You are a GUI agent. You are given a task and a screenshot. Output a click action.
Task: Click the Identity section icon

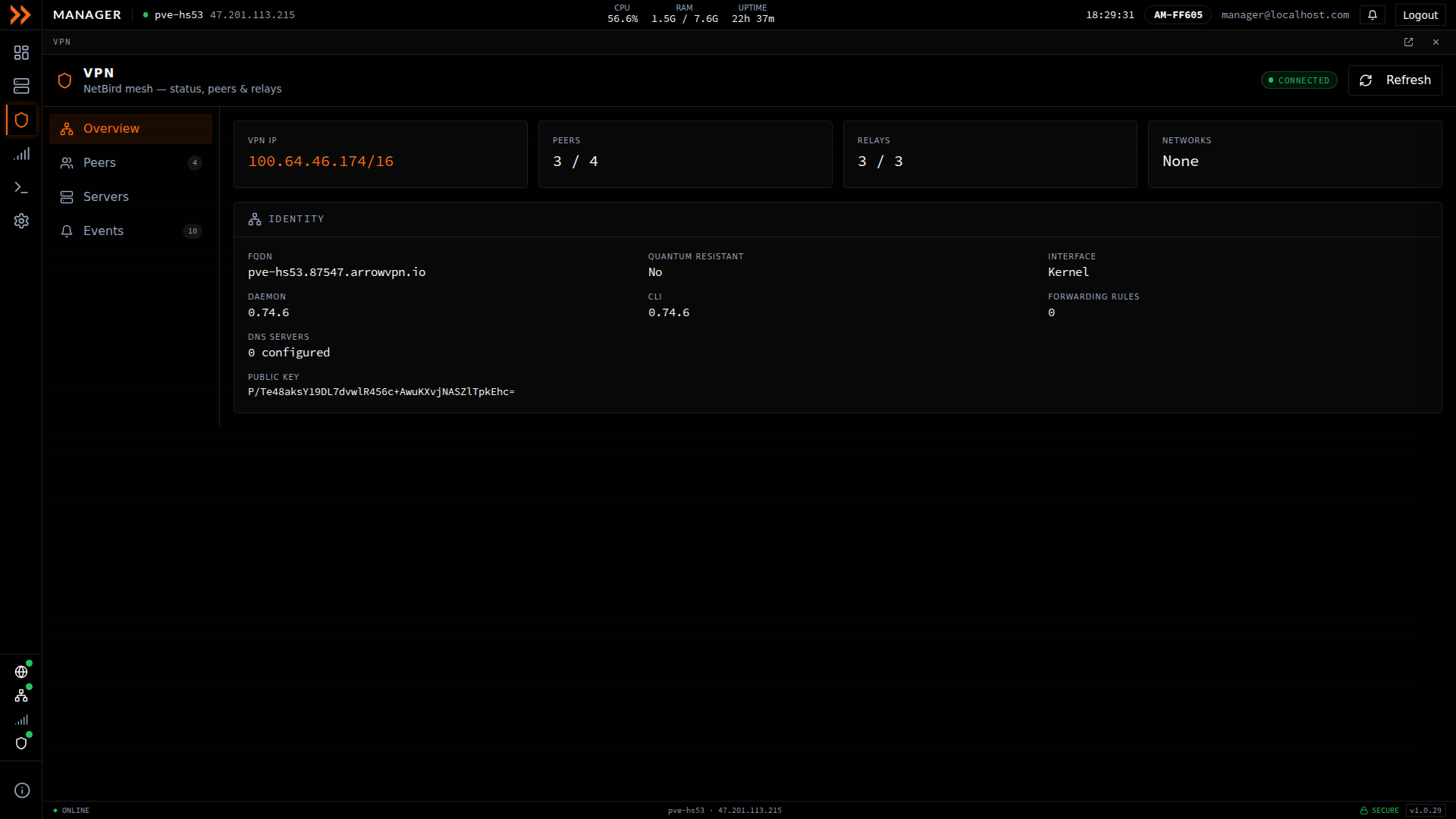255,219
